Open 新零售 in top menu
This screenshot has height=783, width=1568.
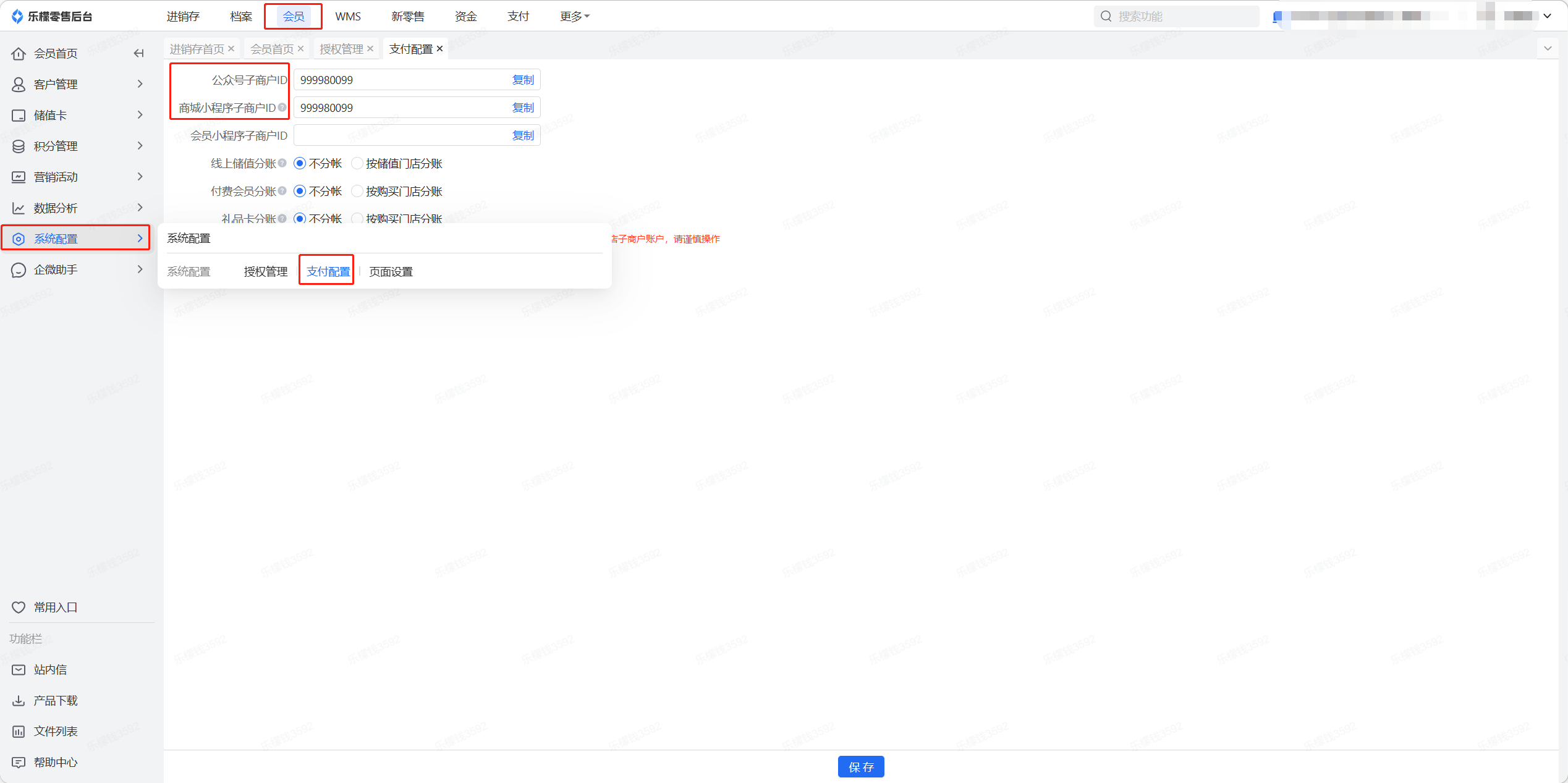tap(408, 17)
